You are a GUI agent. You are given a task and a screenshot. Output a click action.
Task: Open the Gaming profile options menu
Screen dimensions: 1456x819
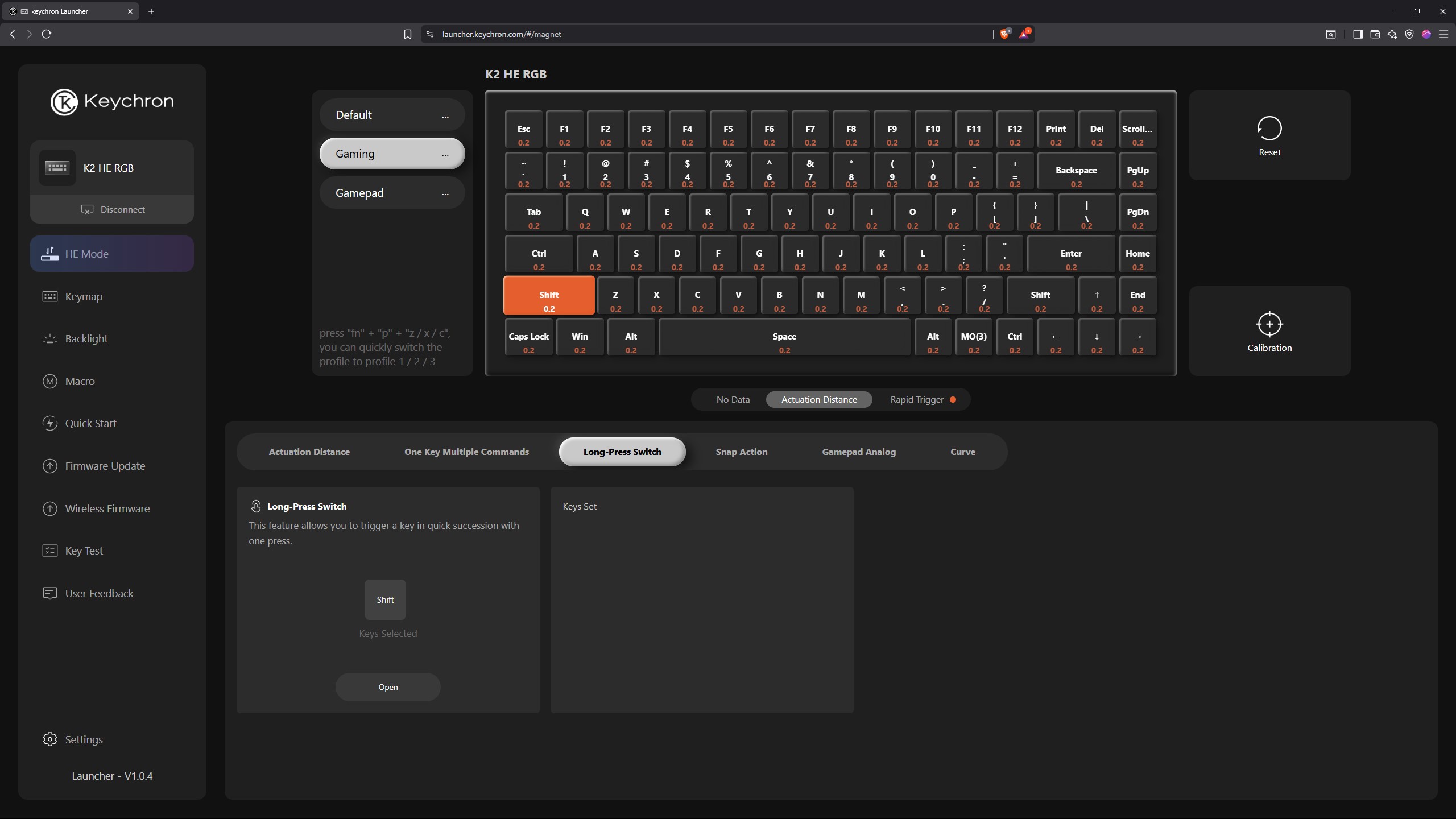445,154
